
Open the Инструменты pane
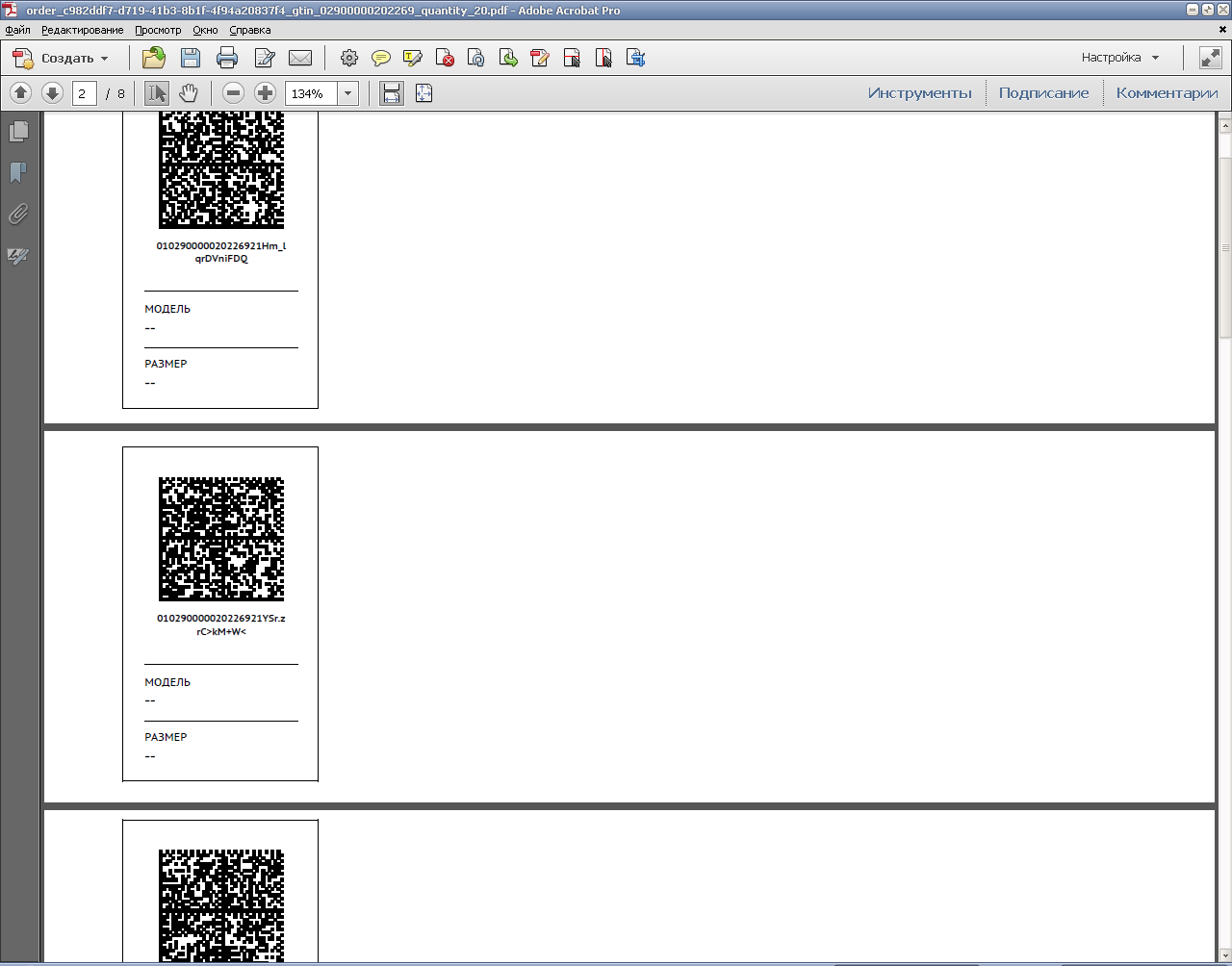(x=920, y=93)
